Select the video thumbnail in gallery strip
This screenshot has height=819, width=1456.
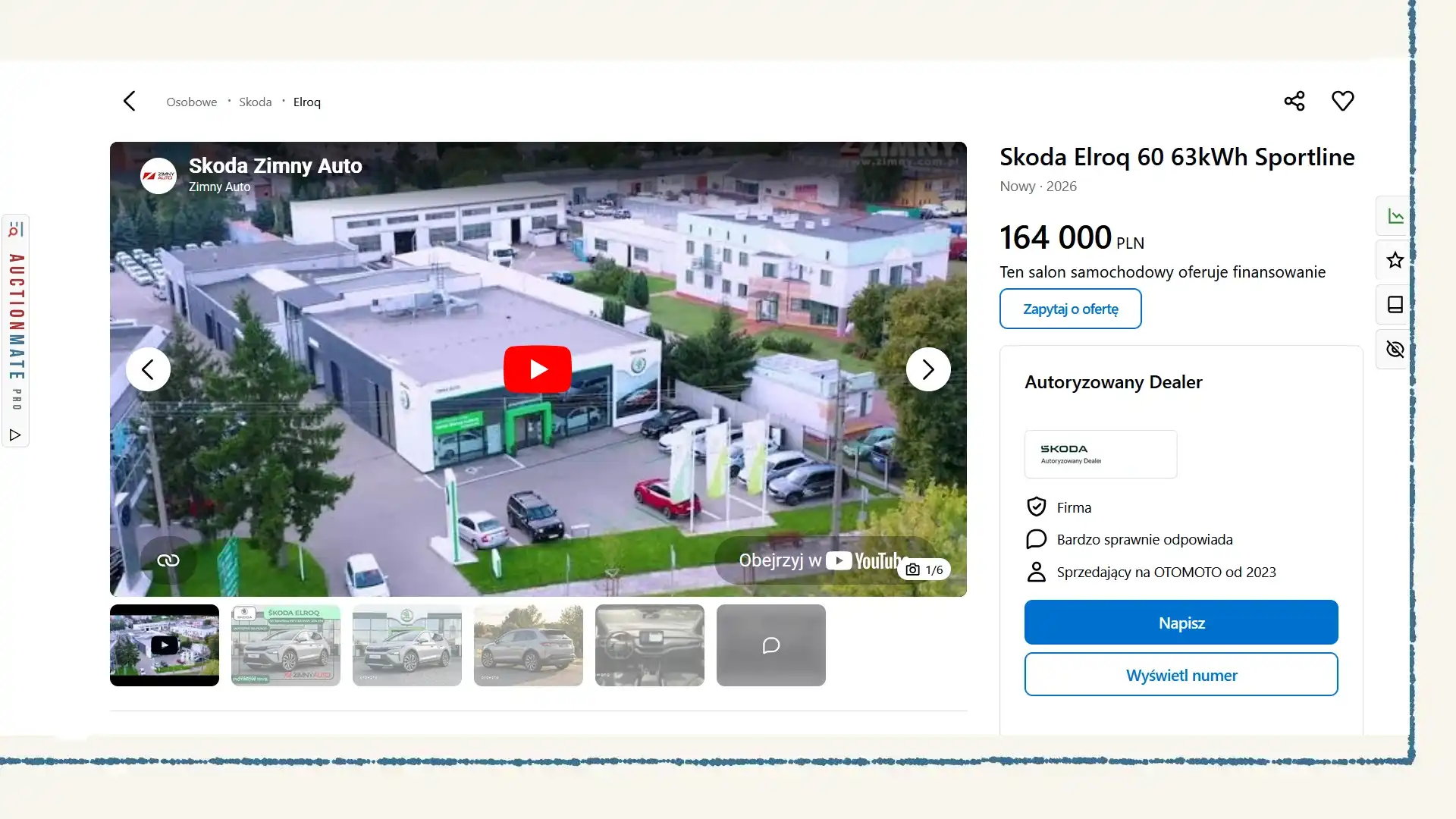coord(165,645)
